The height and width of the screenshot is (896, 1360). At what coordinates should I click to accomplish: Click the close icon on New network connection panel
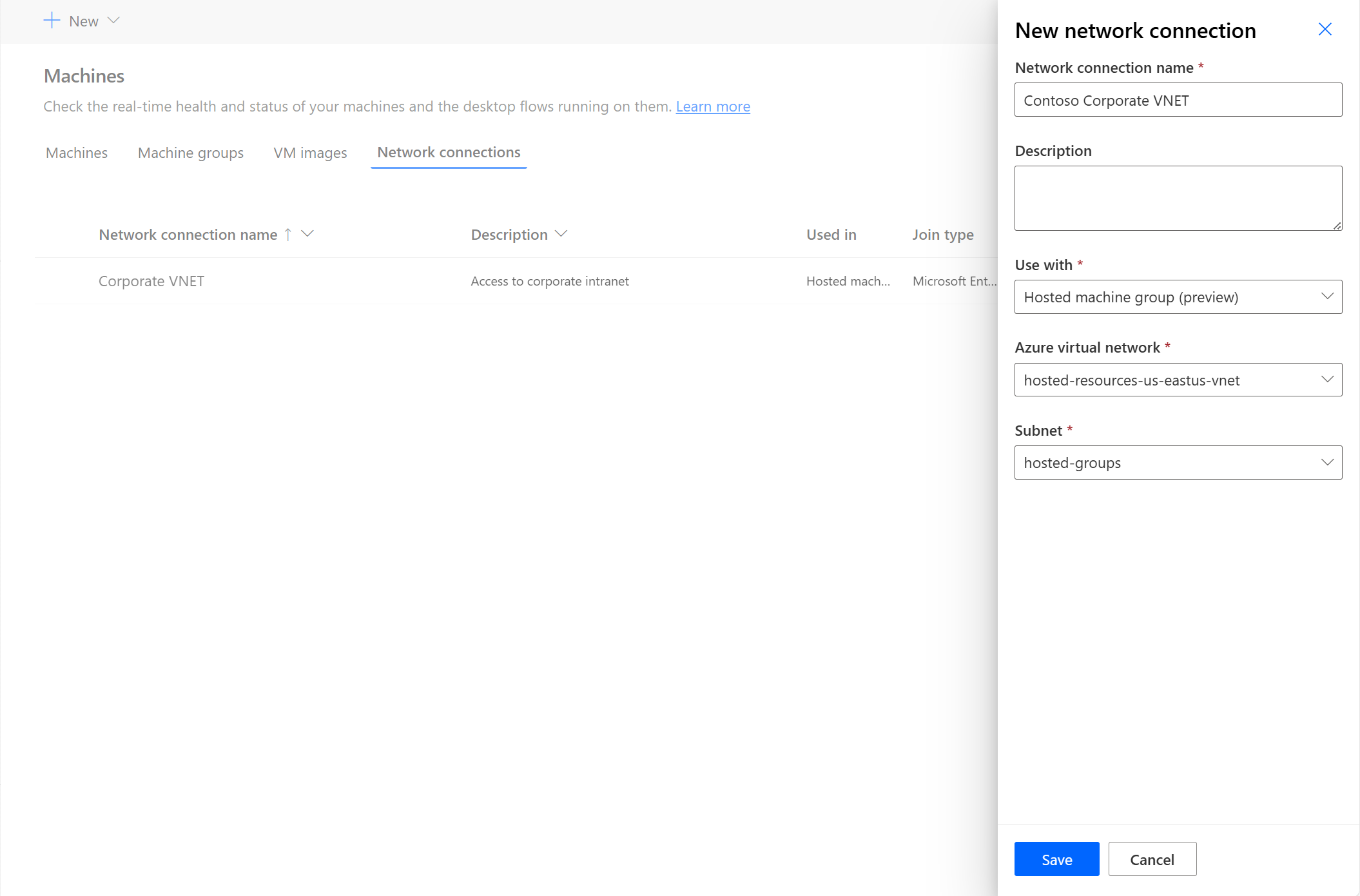pos(1325,28)
